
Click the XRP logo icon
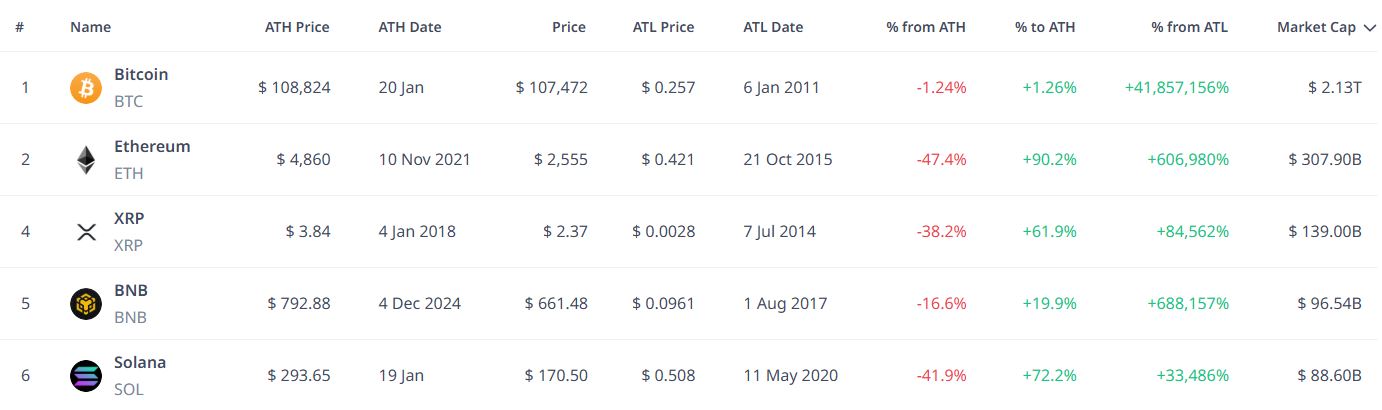(86, 232)
